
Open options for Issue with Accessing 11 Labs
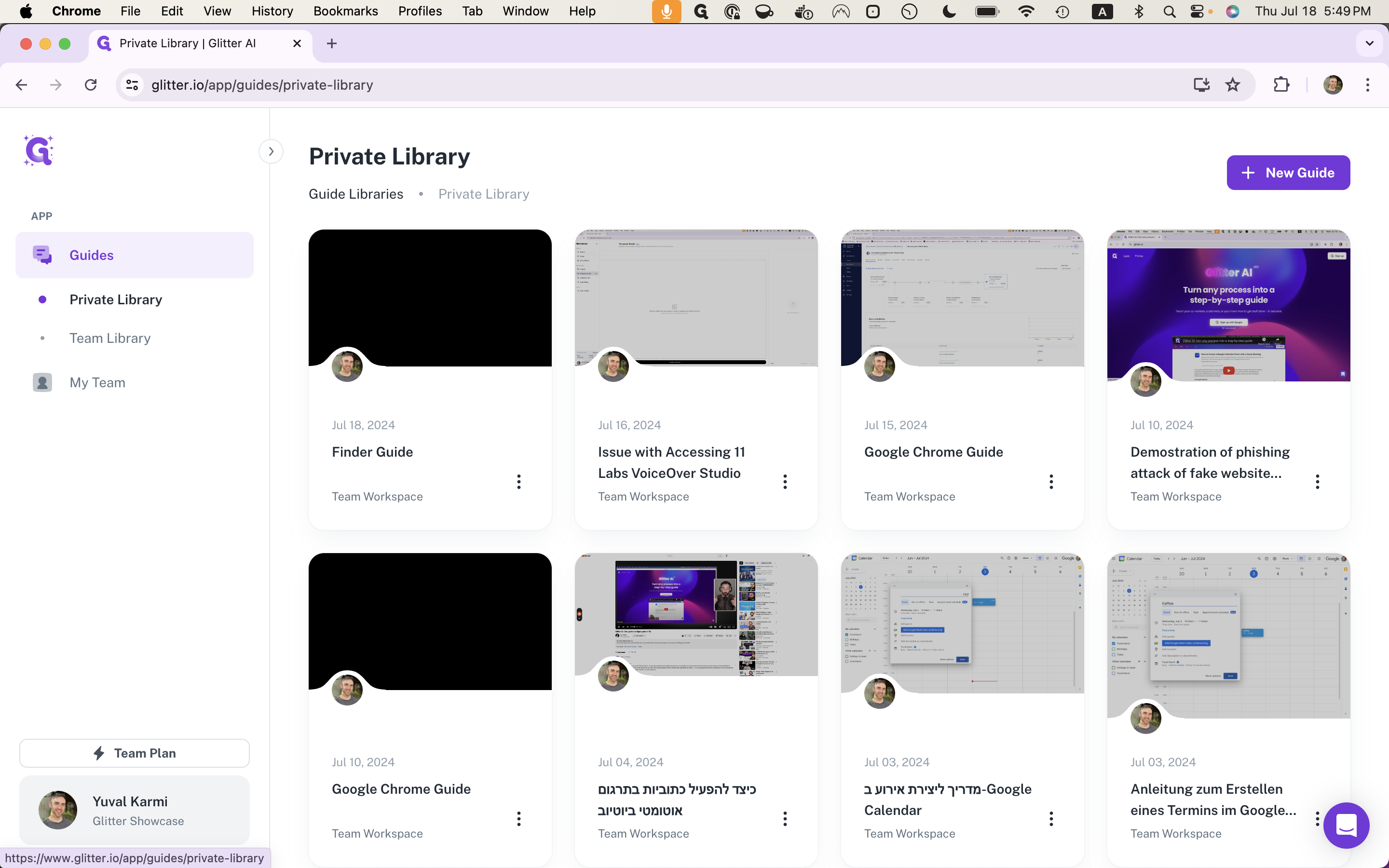point(785,482)
